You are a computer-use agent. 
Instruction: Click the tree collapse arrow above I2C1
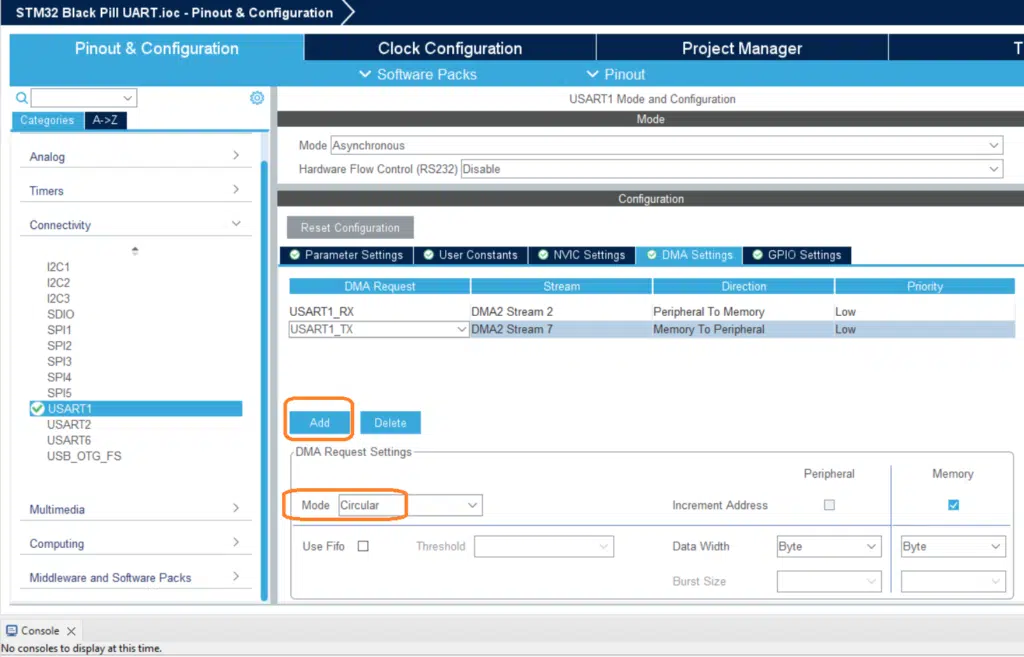point(135,251)
